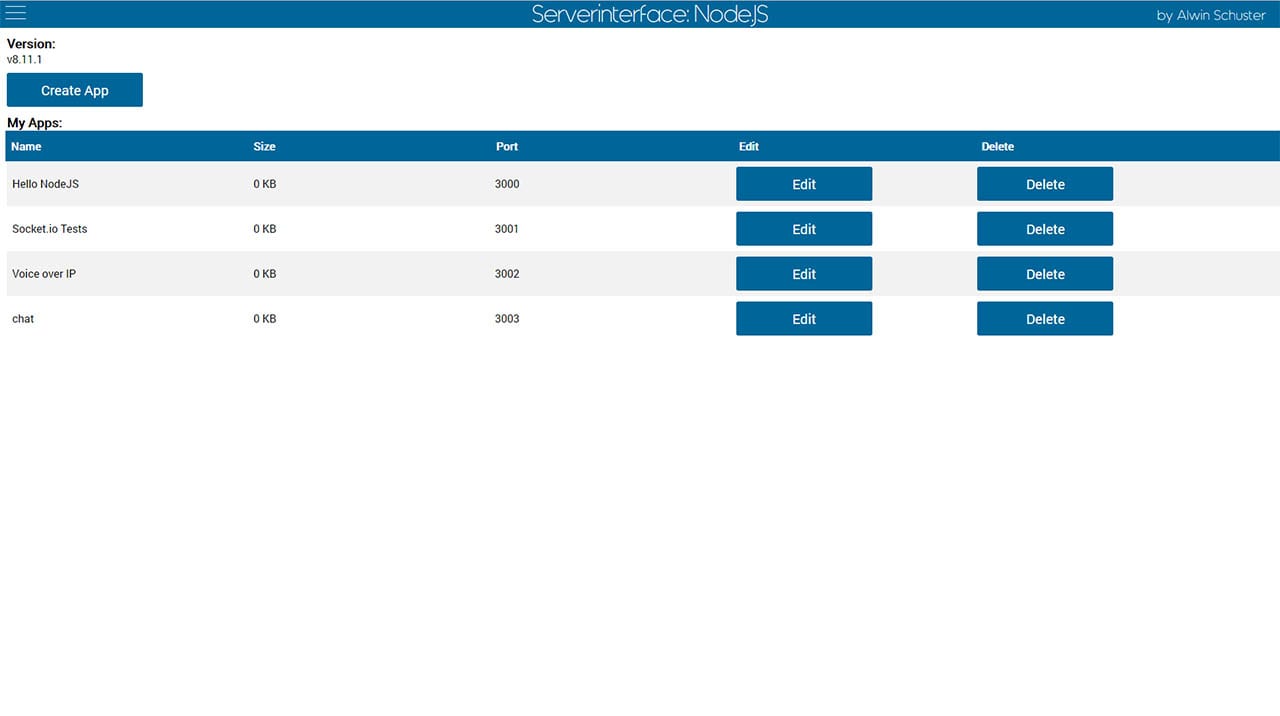Click the Port column header
Viewport: 1280px width, 716px height.
(507, 146)
